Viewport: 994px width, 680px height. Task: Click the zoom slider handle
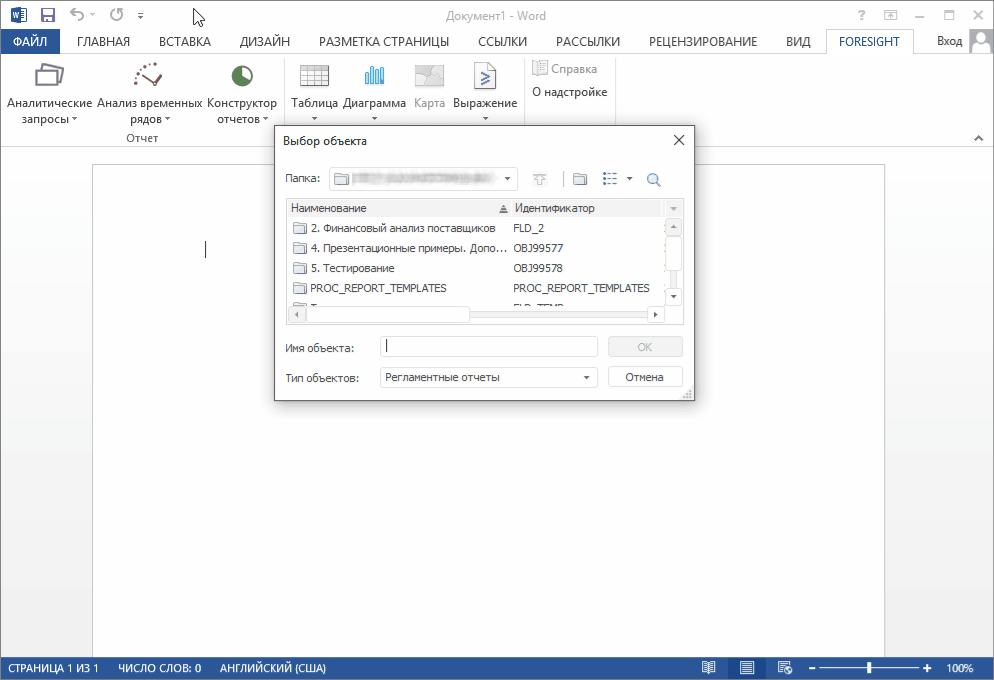click(x=869, y=668)
